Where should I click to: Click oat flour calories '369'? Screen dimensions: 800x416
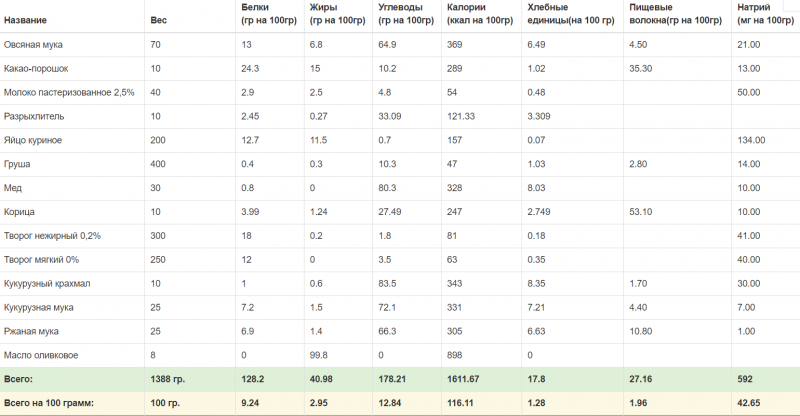click(x=455, y=45)
